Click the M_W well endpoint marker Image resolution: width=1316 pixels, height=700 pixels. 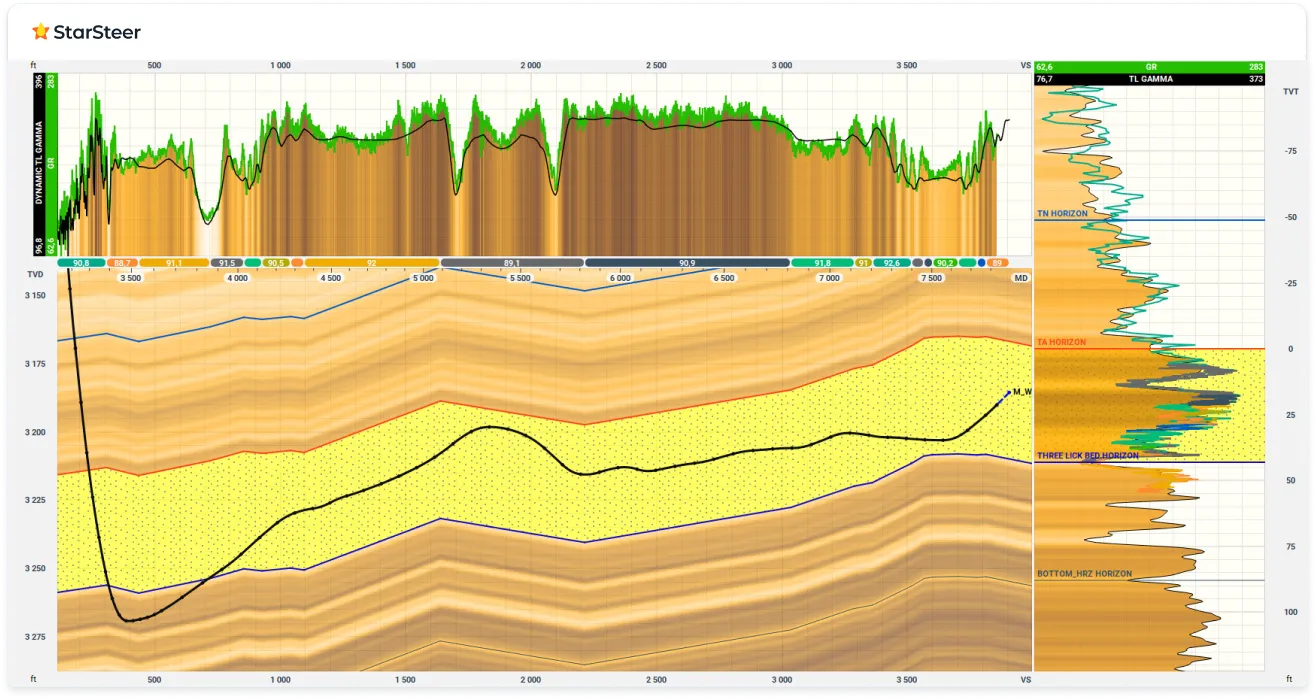coord(1010,392)
